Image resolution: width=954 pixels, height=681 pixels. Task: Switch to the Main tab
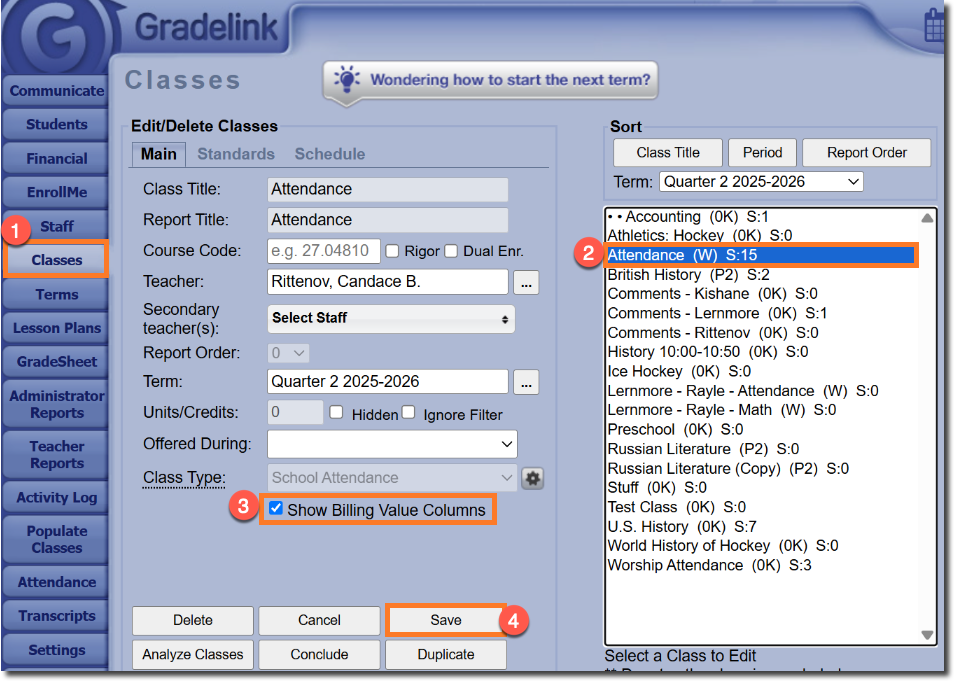[x=159, y=154]
